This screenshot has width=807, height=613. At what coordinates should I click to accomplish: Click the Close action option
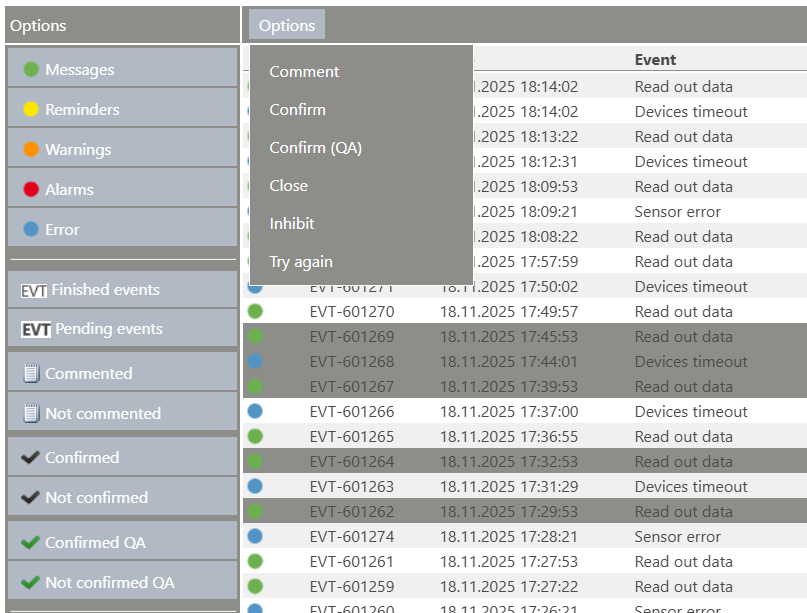click(x=288, y=185)
